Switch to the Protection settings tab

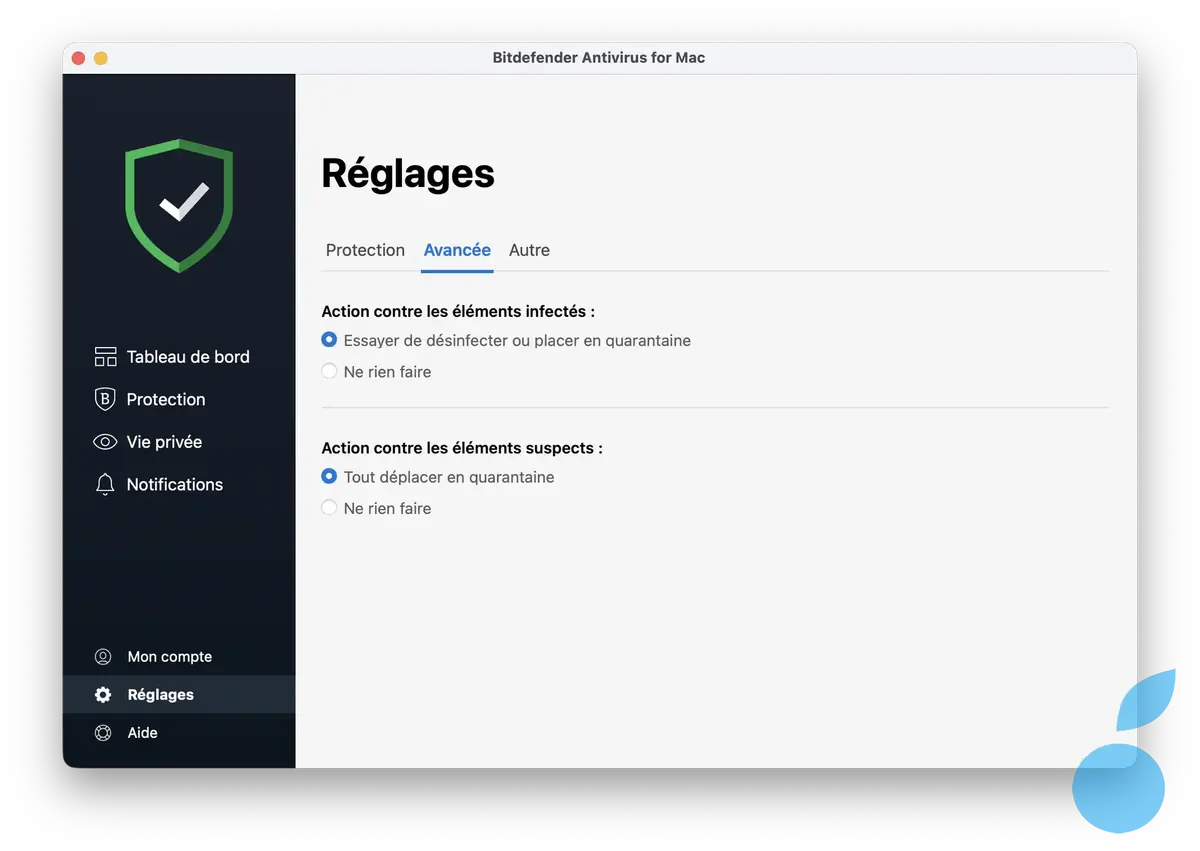click(365, 250)
